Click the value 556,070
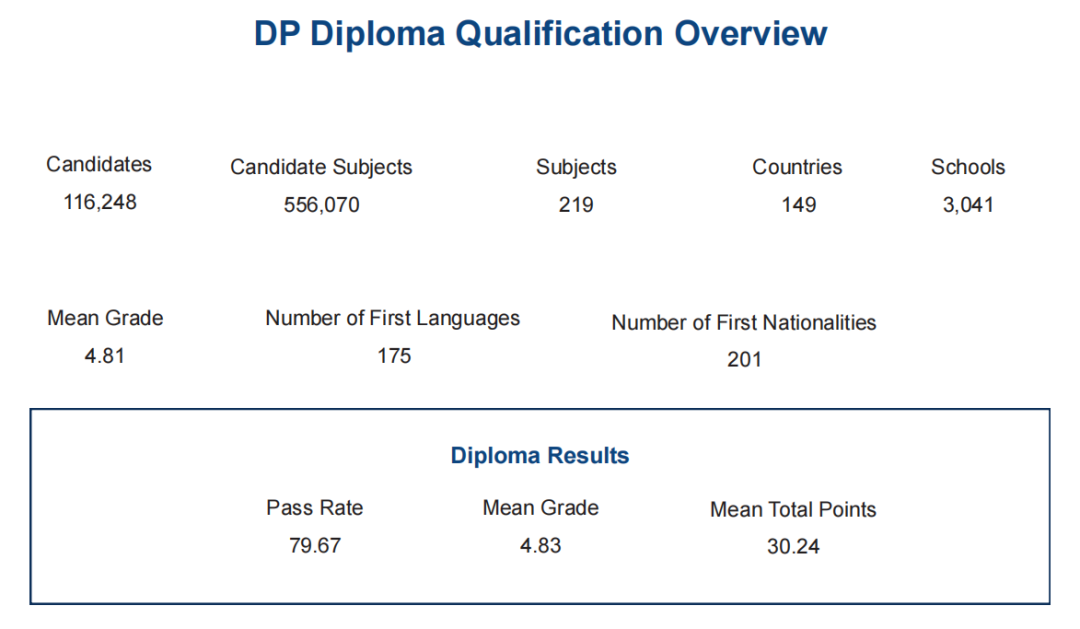The height and width of the screenshot is (629, 1080). pyautogui.click(x=322, y=205)
